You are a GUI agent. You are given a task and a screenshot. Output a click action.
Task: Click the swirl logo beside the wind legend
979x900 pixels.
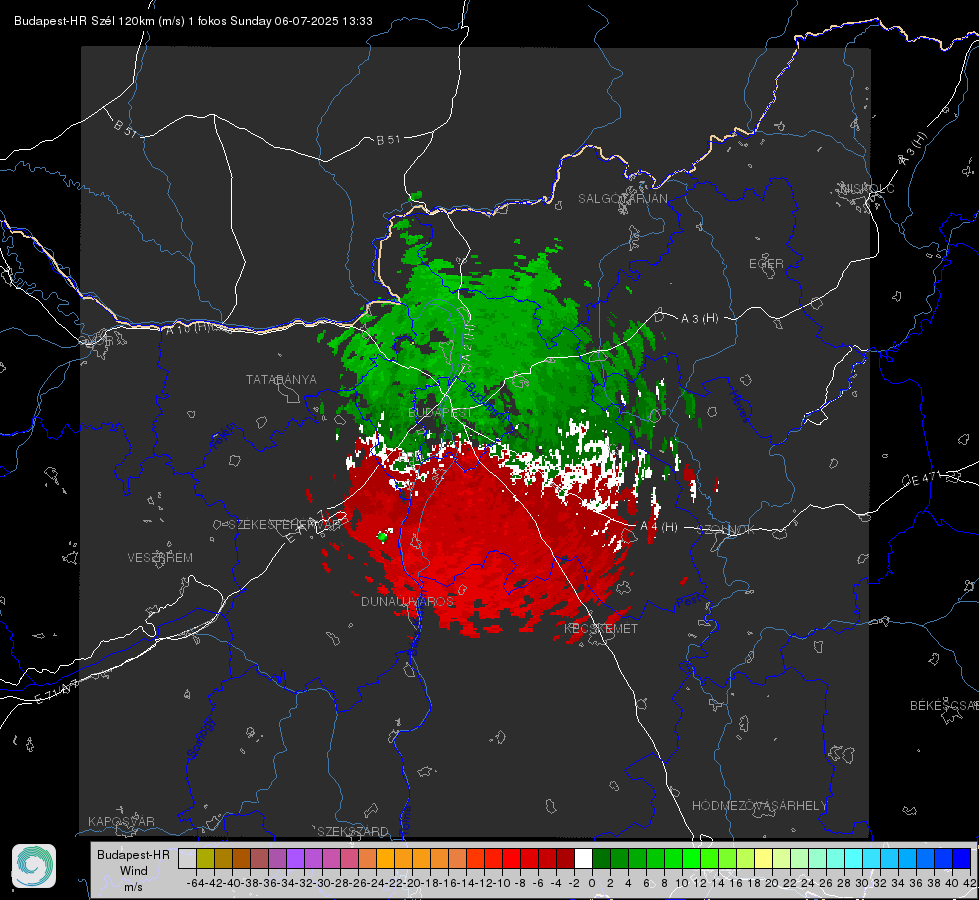coord(34,866)
